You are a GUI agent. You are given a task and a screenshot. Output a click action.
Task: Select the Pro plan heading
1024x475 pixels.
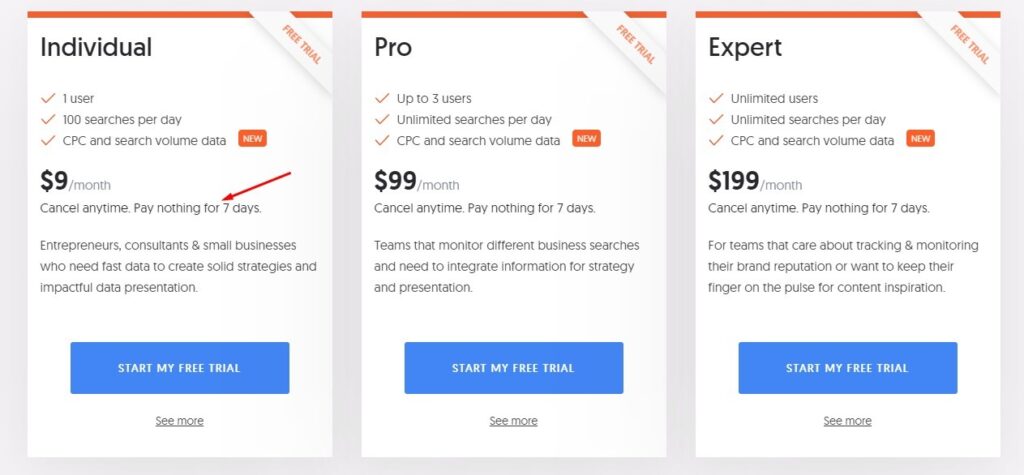(x=393, y=47)
